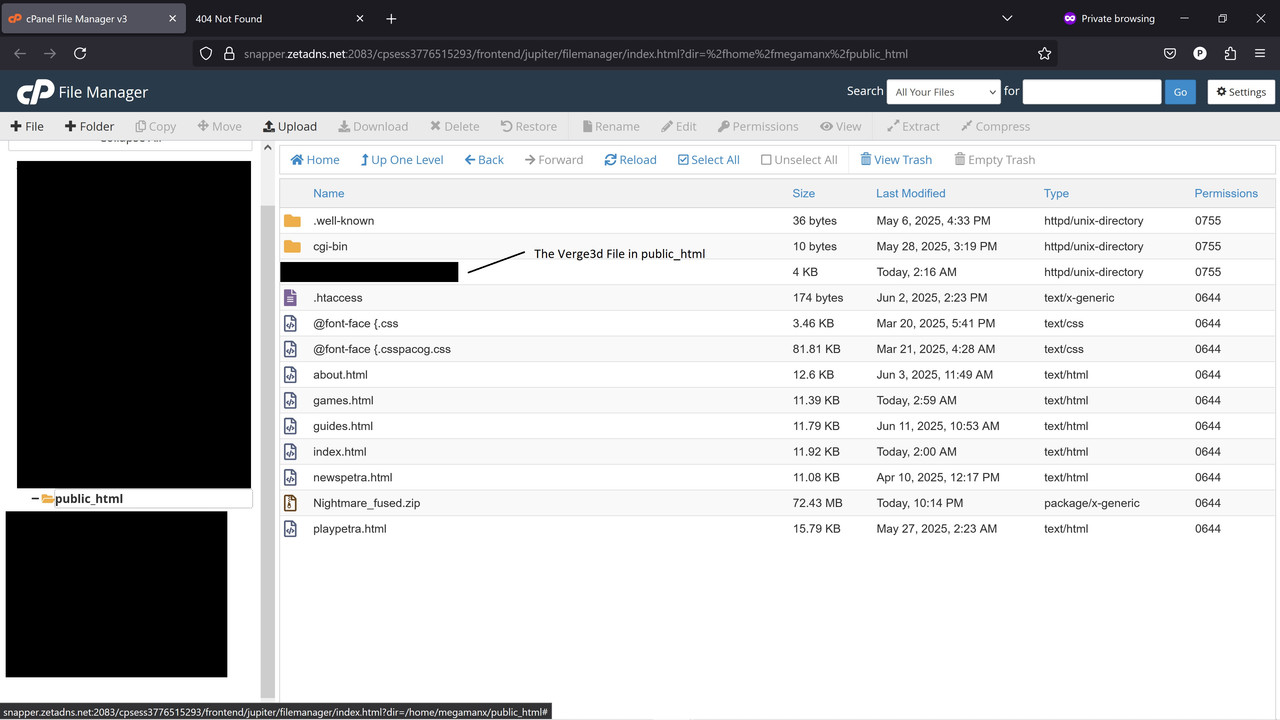The image size is (1280, 720).
Task: Click the browser address bar URL
Action: [575, 54]
